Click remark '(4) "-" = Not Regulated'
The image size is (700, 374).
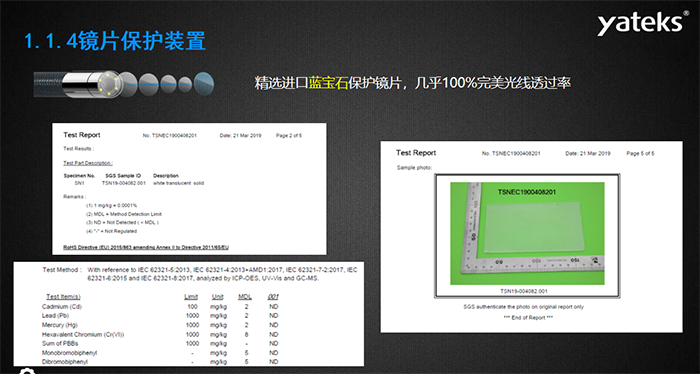[x=112, y=231]
